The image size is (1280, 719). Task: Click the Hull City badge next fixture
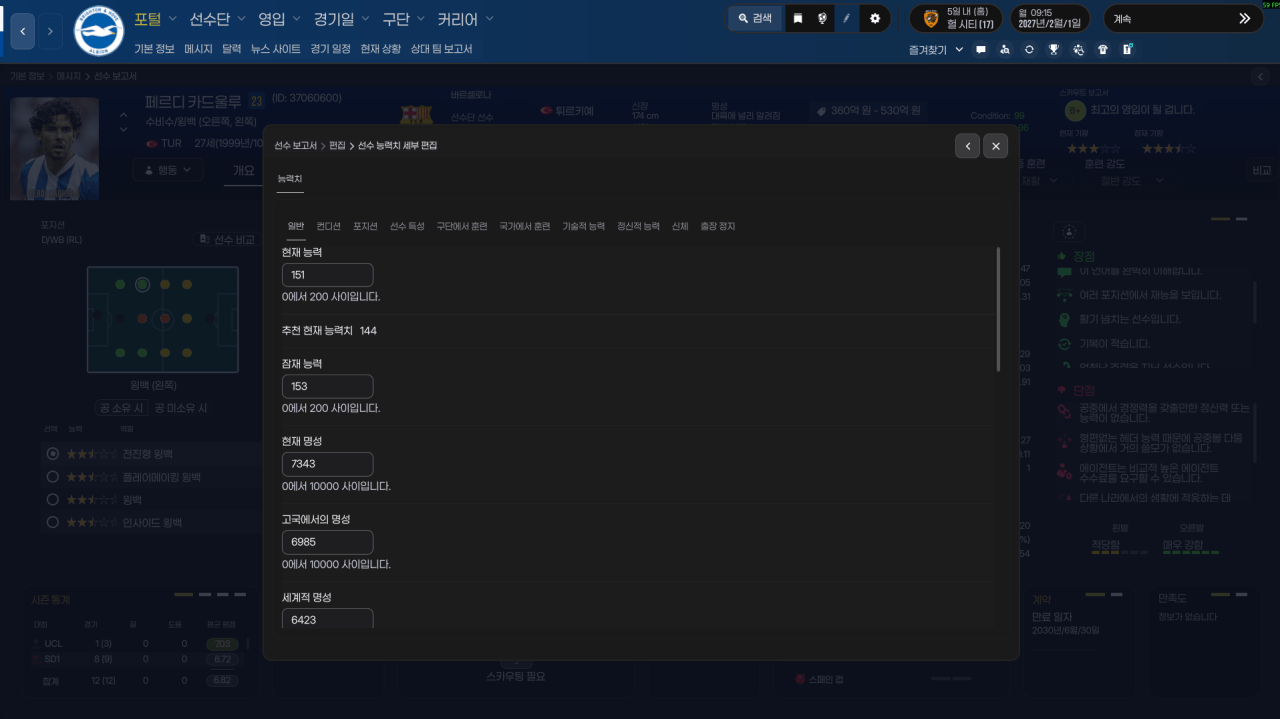[x=931, y=18]
